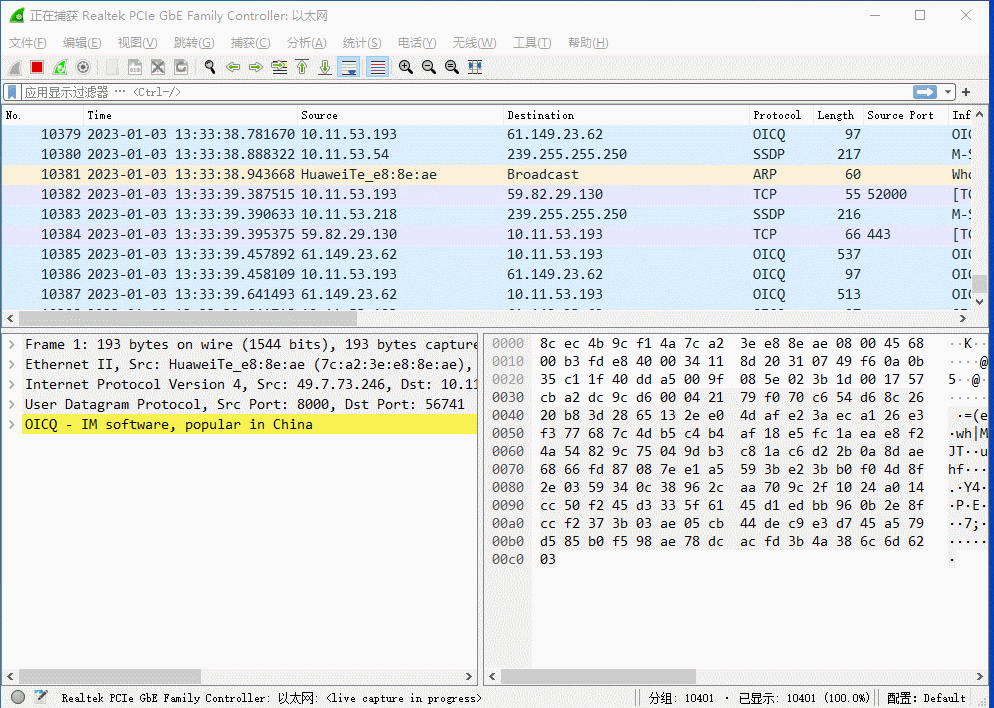Restart the current capture
This screenshot has height=708, width=994.
click(x=60, y=67)
